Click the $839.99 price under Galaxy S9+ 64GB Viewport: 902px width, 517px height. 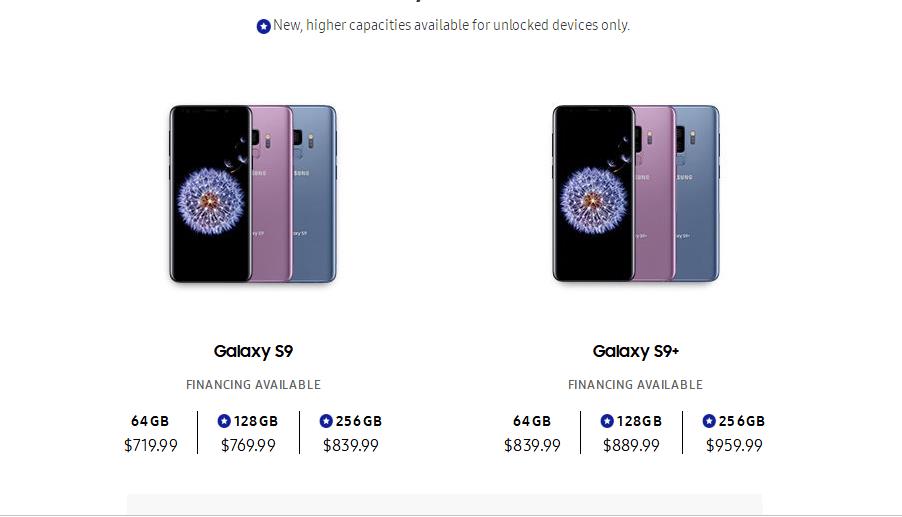click(x=532, y=445)
